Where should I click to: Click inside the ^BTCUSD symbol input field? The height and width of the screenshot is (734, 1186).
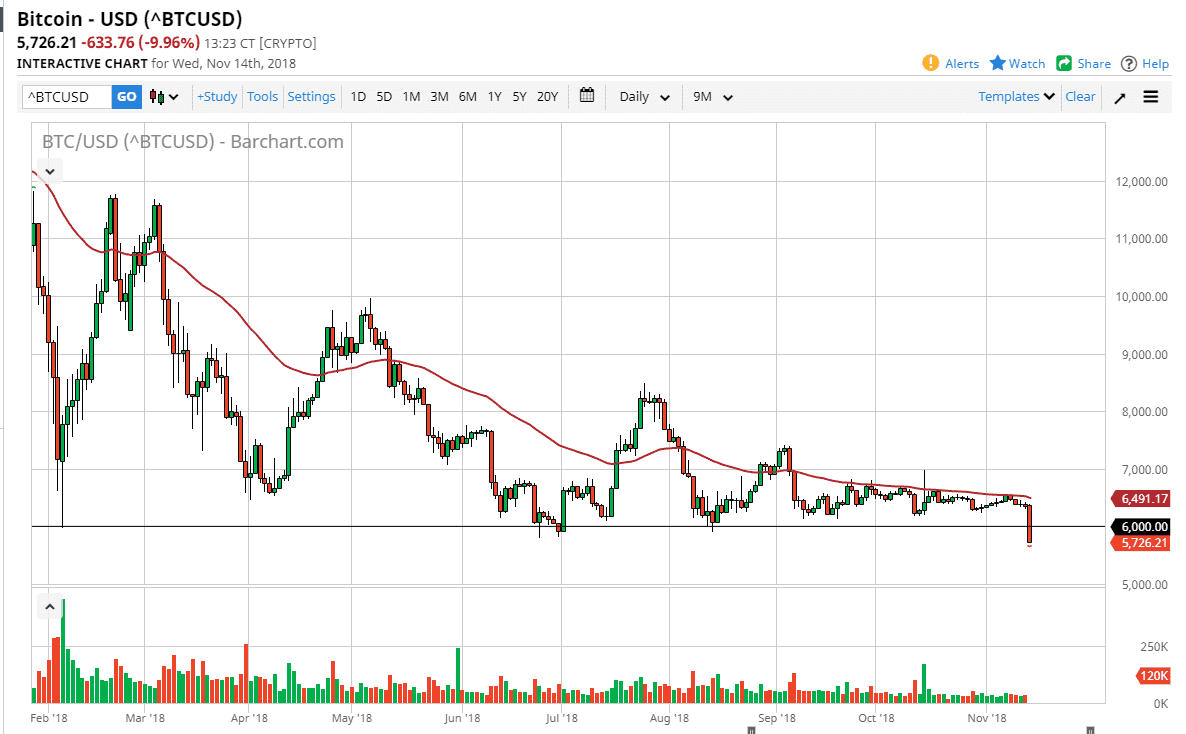point(65,96)
